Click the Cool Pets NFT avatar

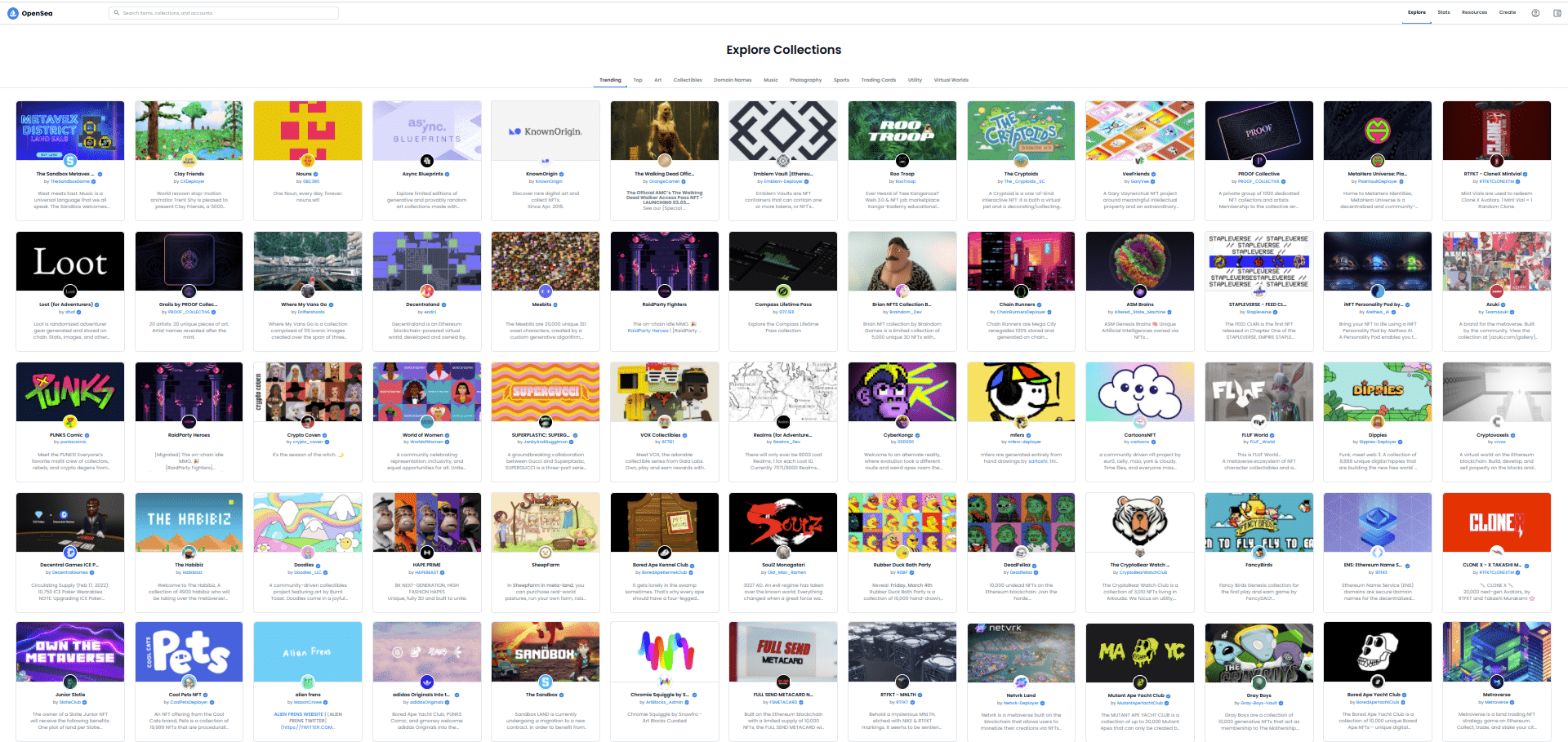click(189, 682)
